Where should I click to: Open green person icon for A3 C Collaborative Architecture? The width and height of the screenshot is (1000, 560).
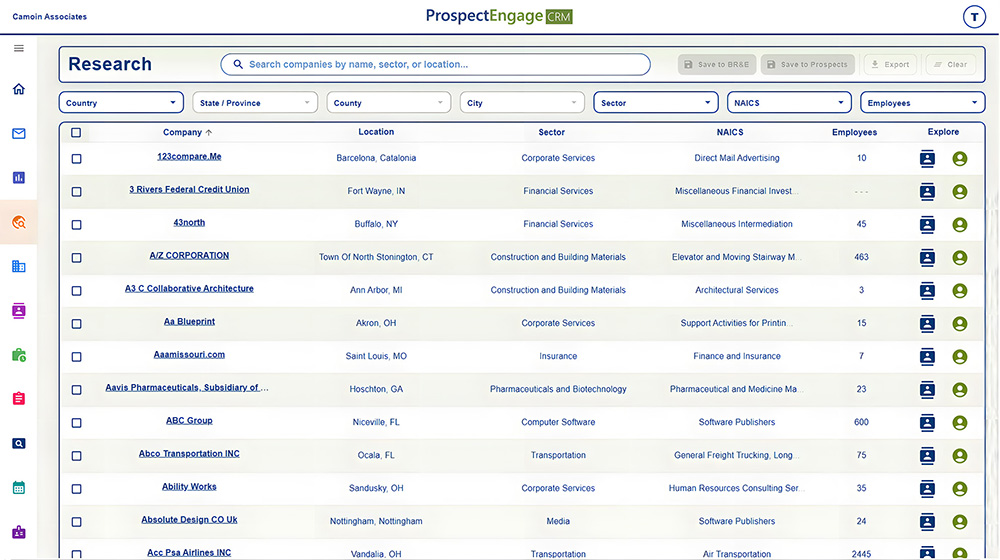click(959, 290)
